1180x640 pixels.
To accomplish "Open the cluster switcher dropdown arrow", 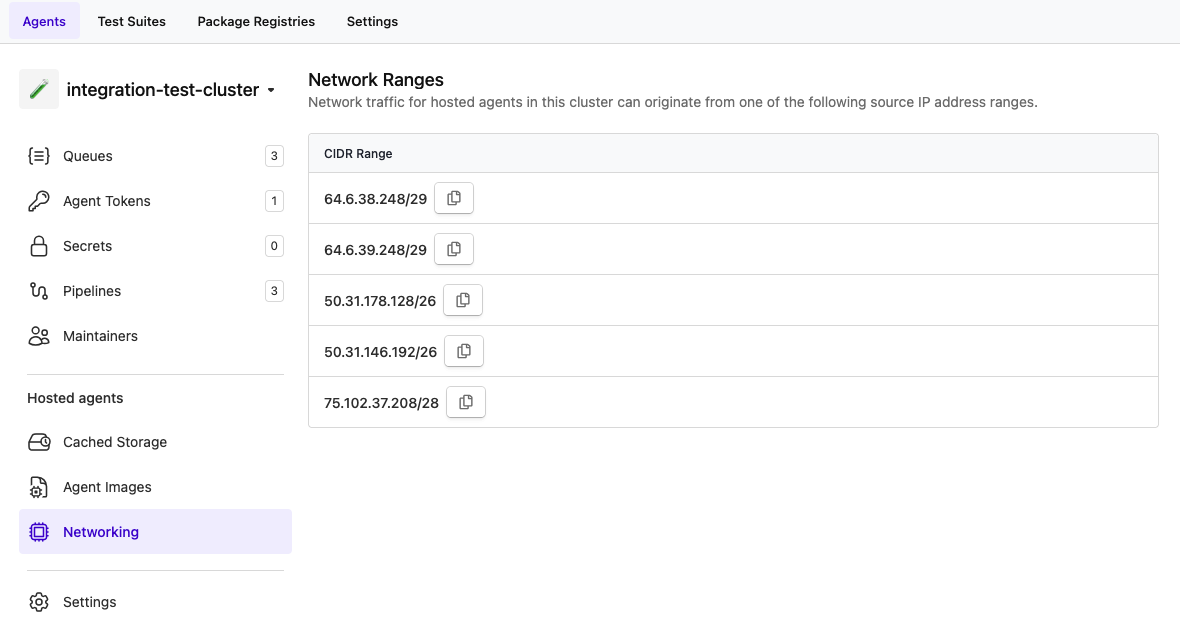I will [270, 90].
